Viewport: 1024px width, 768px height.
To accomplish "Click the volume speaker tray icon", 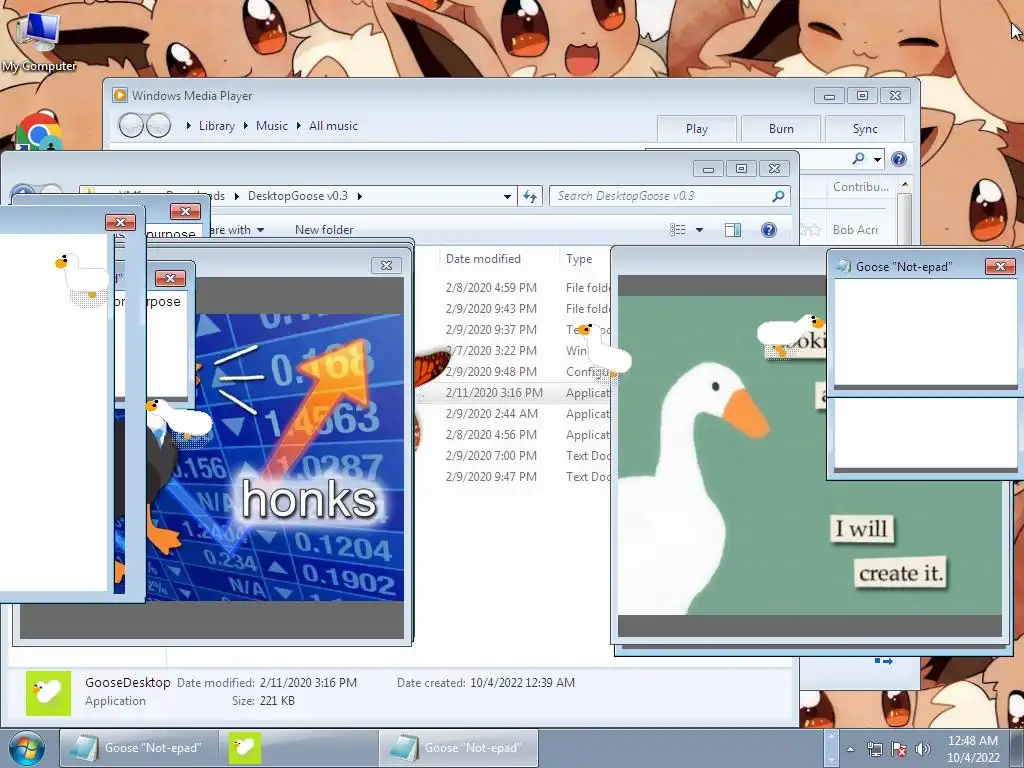I will 922,749.
